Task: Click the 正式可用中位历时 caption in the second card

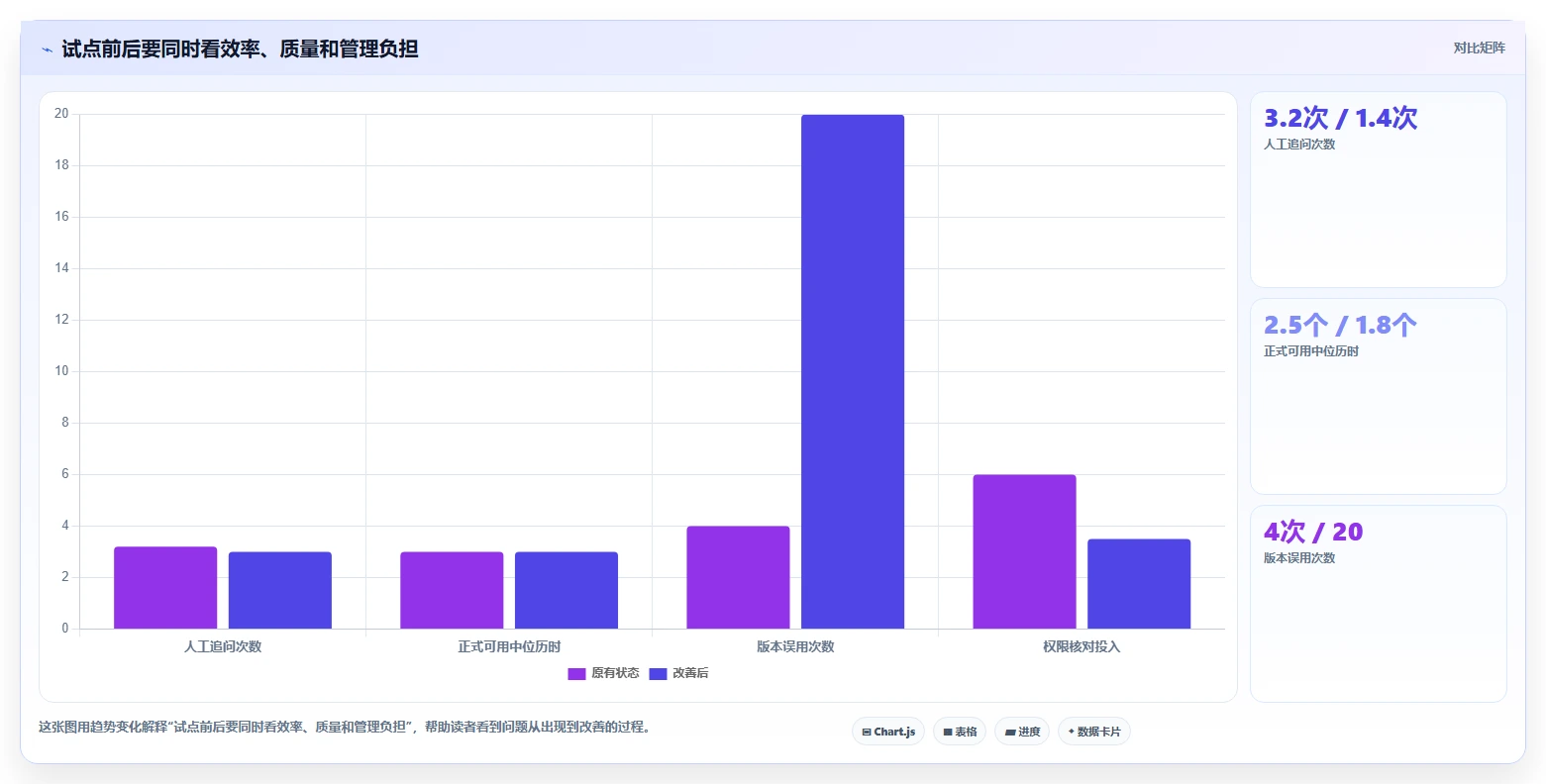Action: [x=1311, y=351]
